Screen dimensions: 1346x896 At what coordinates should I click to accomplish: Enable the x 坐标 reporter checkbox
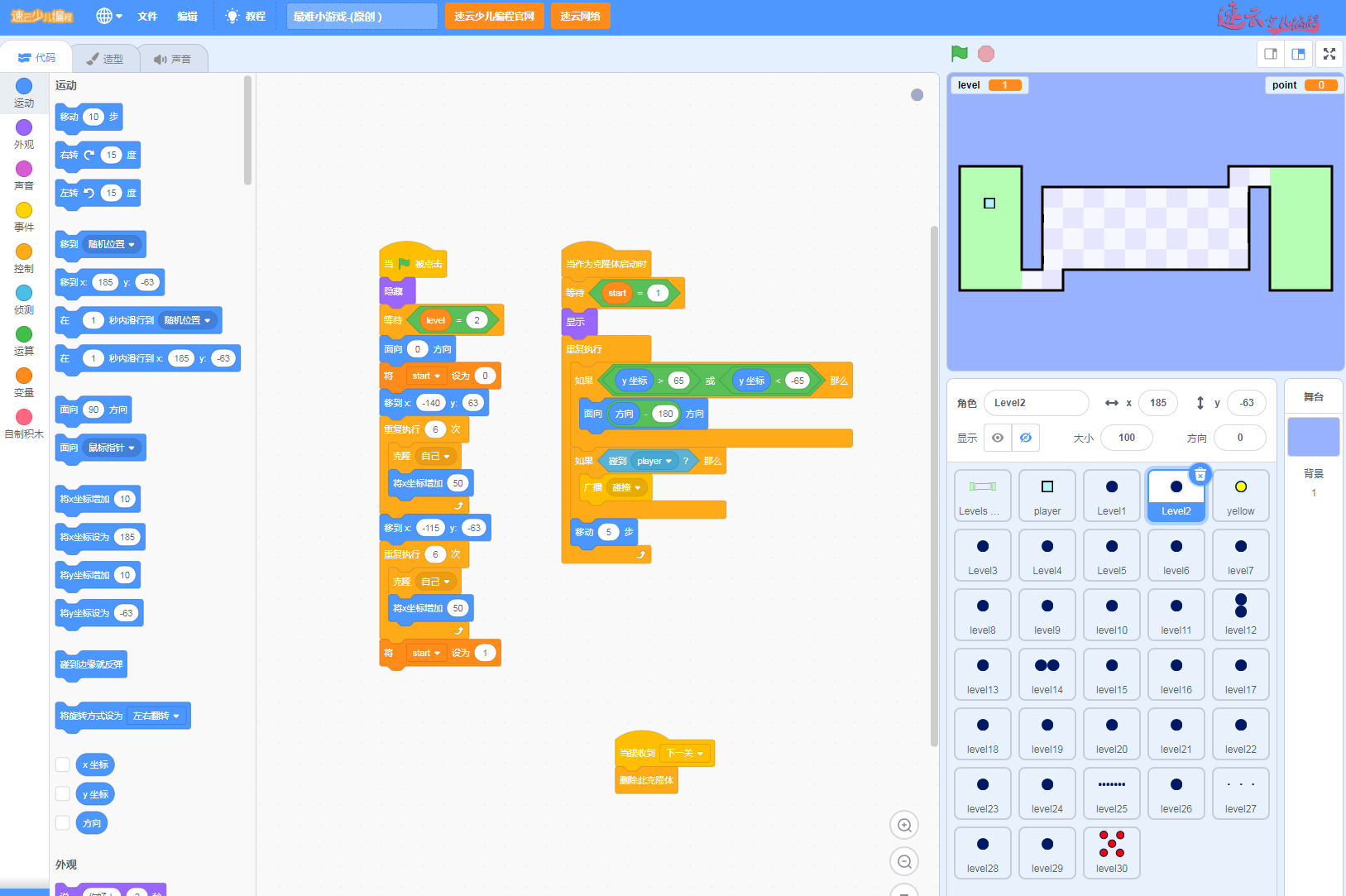[x=63, y=764]
